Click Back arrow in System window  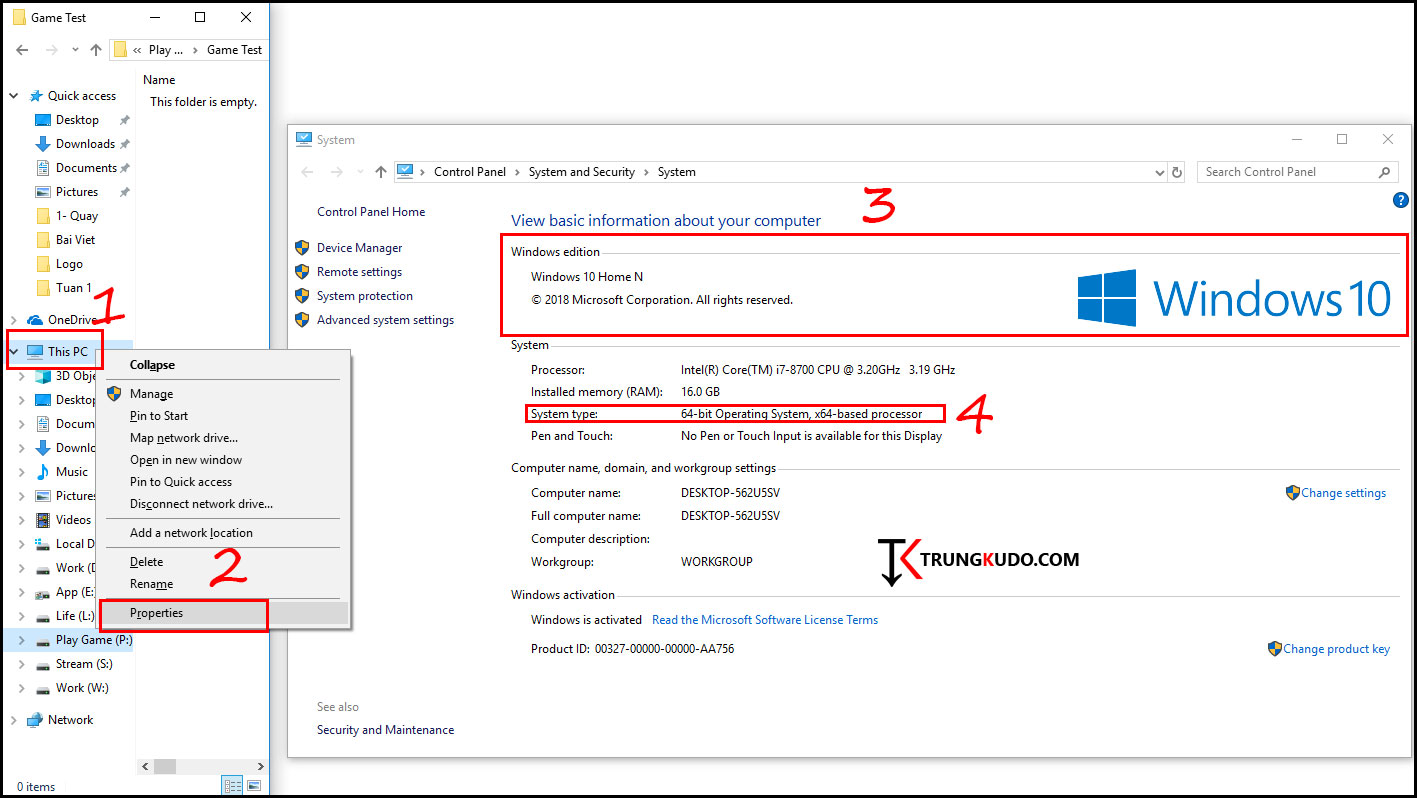[x=309, y=172]
